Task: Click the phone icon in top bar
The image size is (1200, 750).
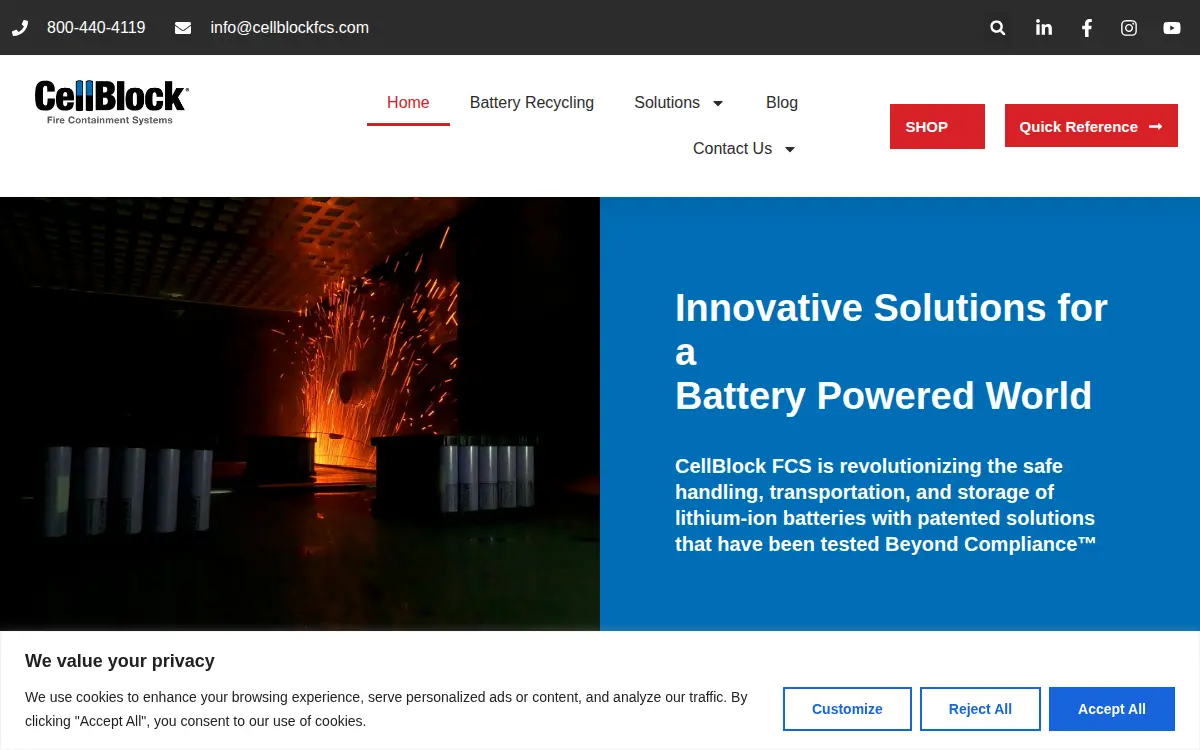Action: click(20, 28)
